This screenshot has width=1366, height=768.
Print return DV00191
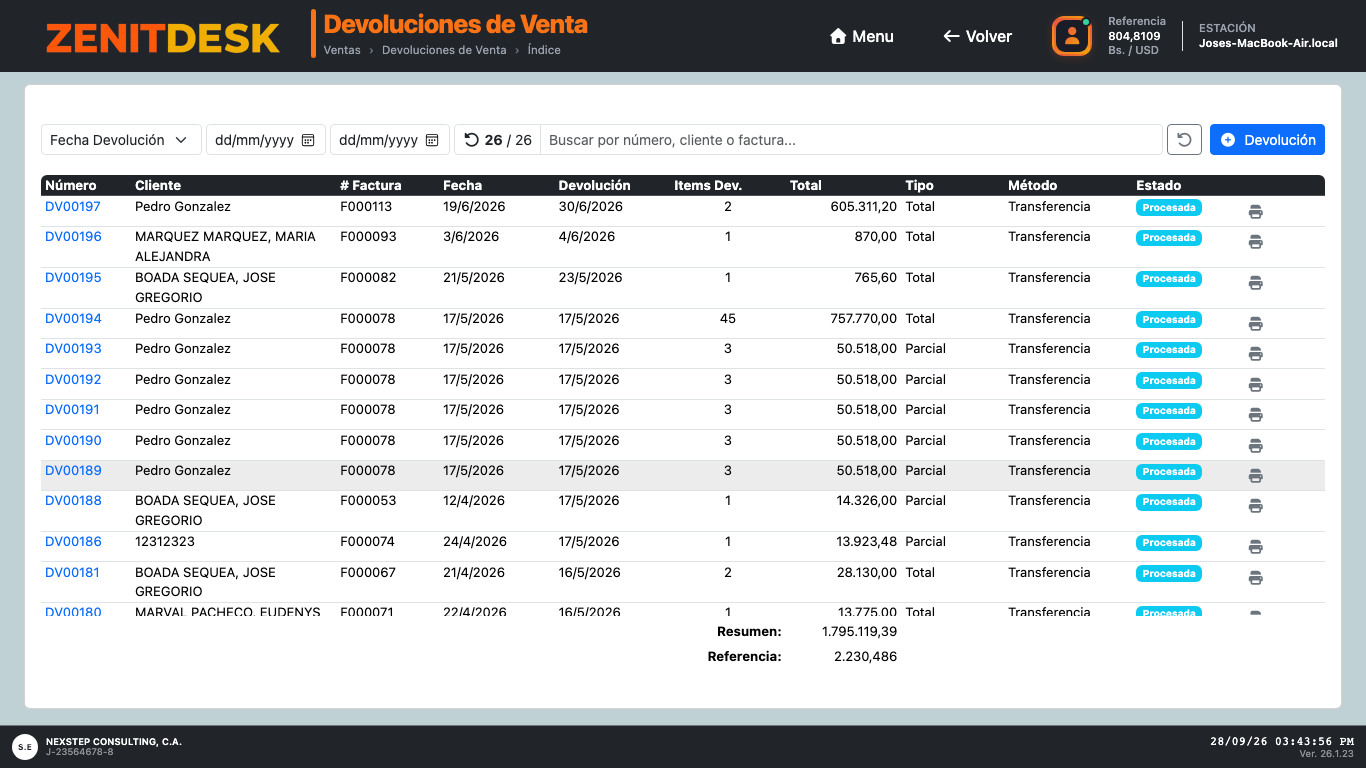1255,415
